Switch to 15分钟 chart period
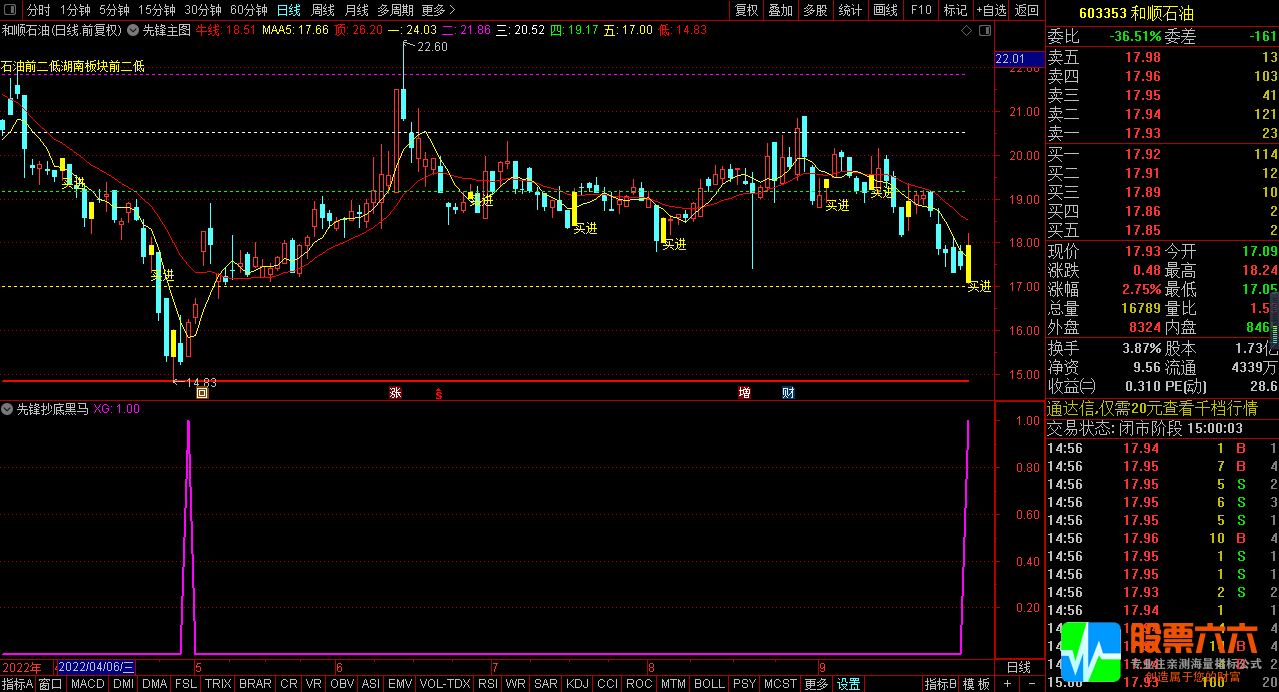The height and width of the screenshot is (692, 1279). [x=157, y=10]
